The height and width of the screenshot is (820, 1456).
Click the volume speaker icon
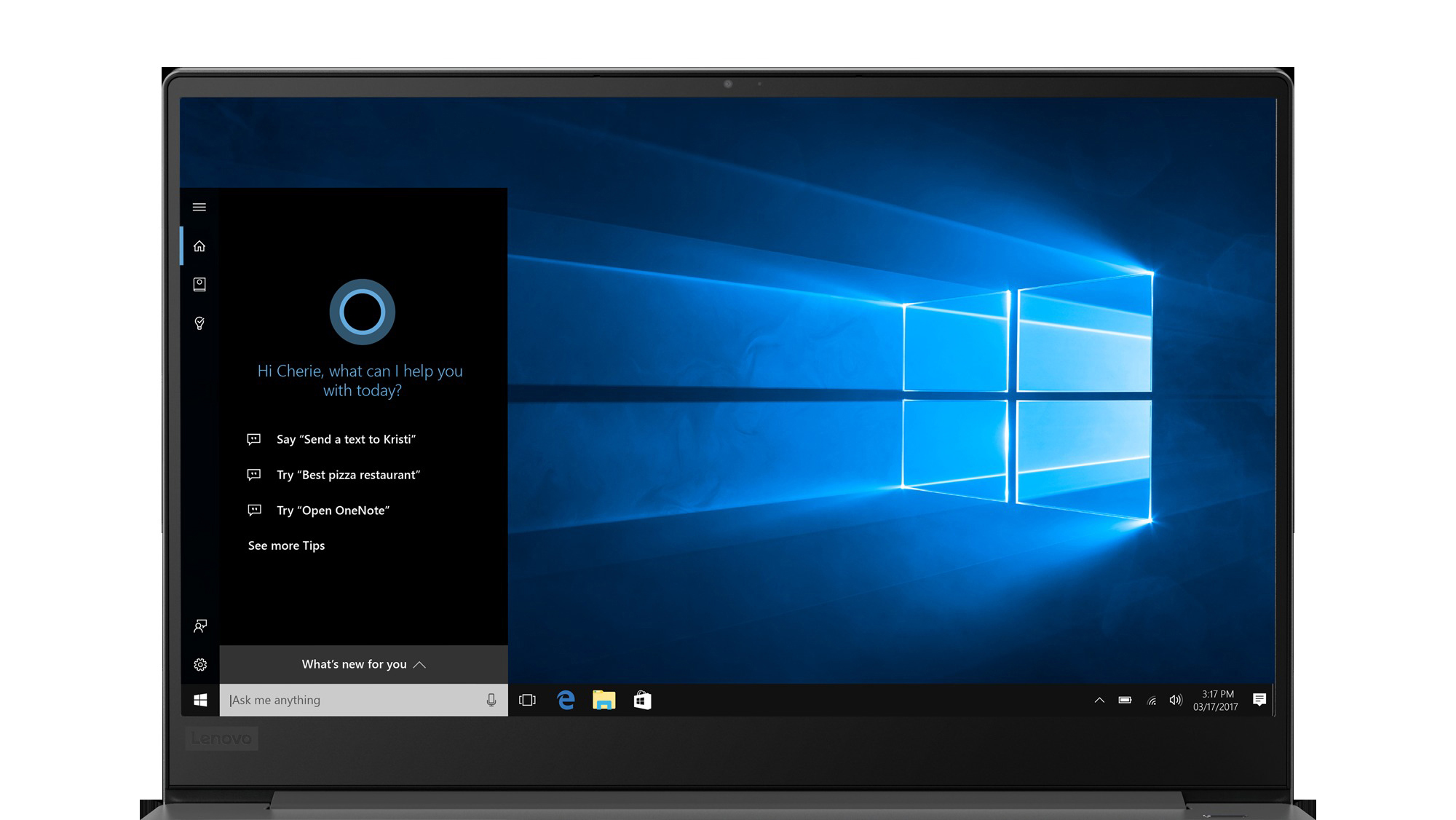click(1176, 700)
